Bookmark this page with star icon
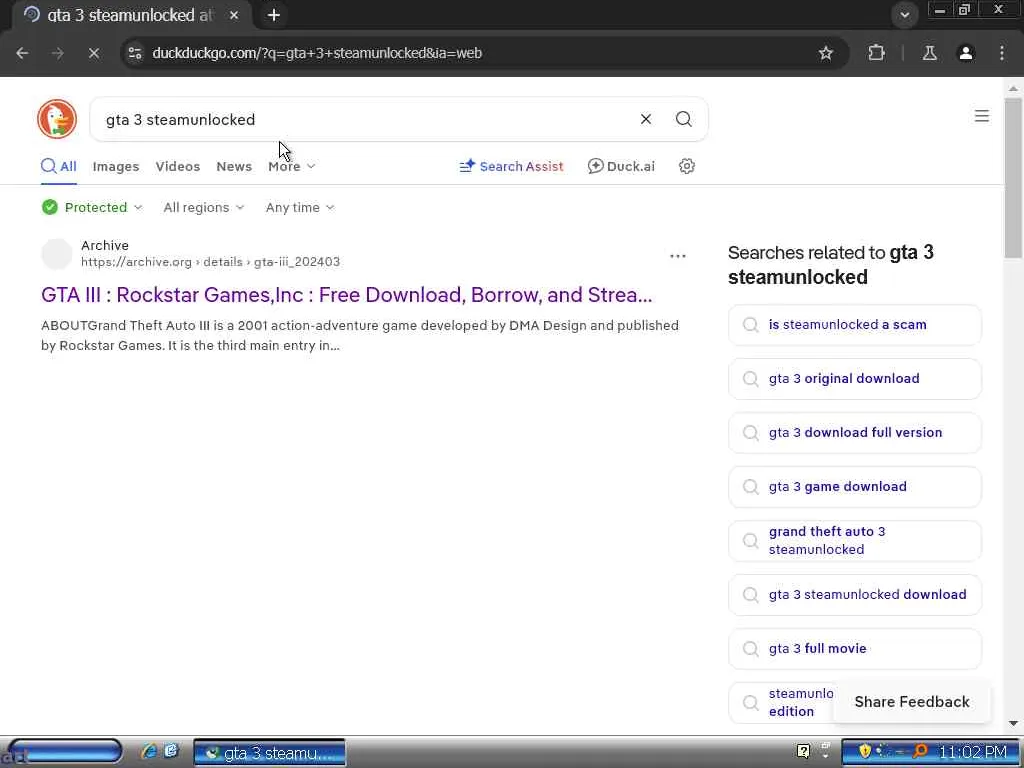The height and width of the screenshot is (768, 1024). (x=825, y=53)
